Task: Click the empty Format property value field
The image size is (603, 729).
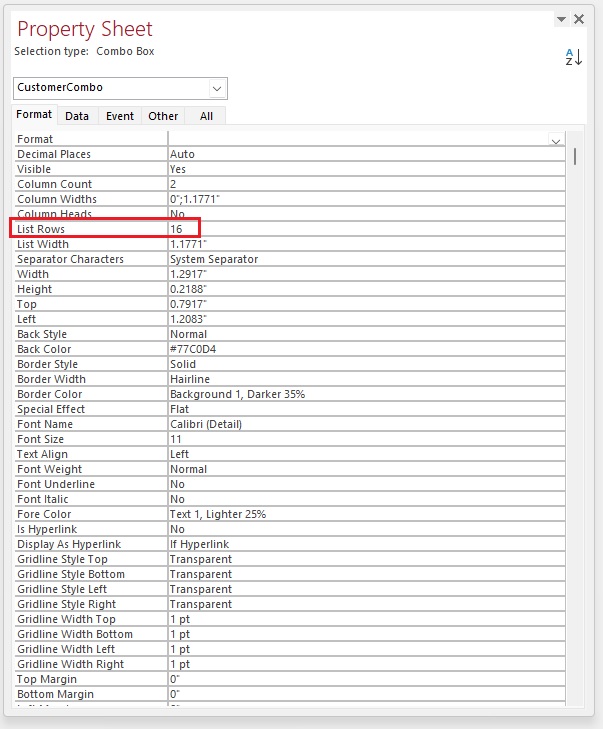Action: point(358,139)
